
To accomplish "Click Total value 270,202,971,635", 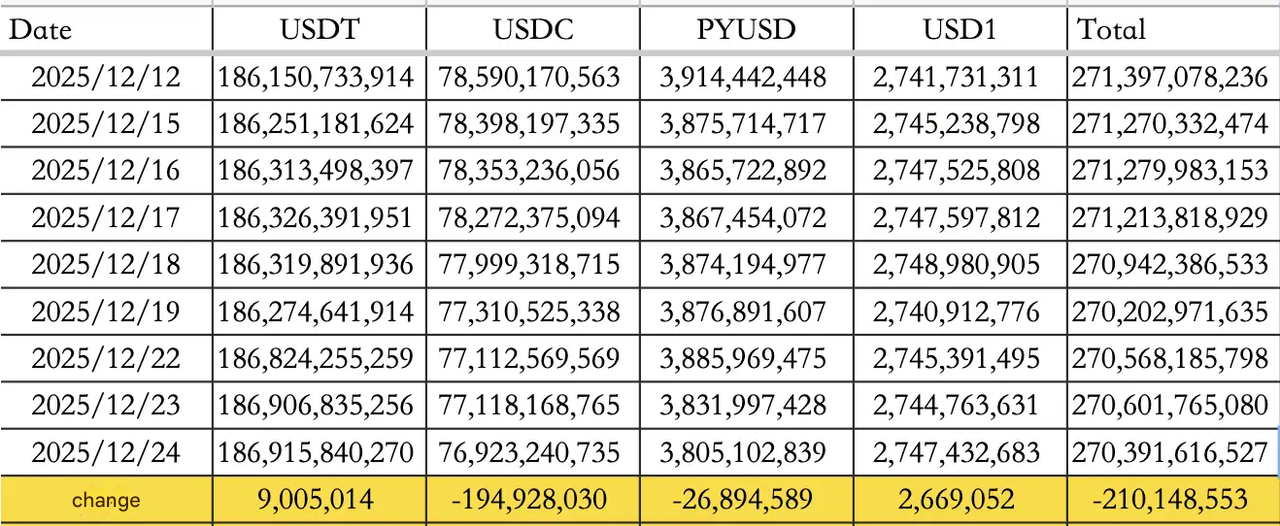I will coord(1170,311).
